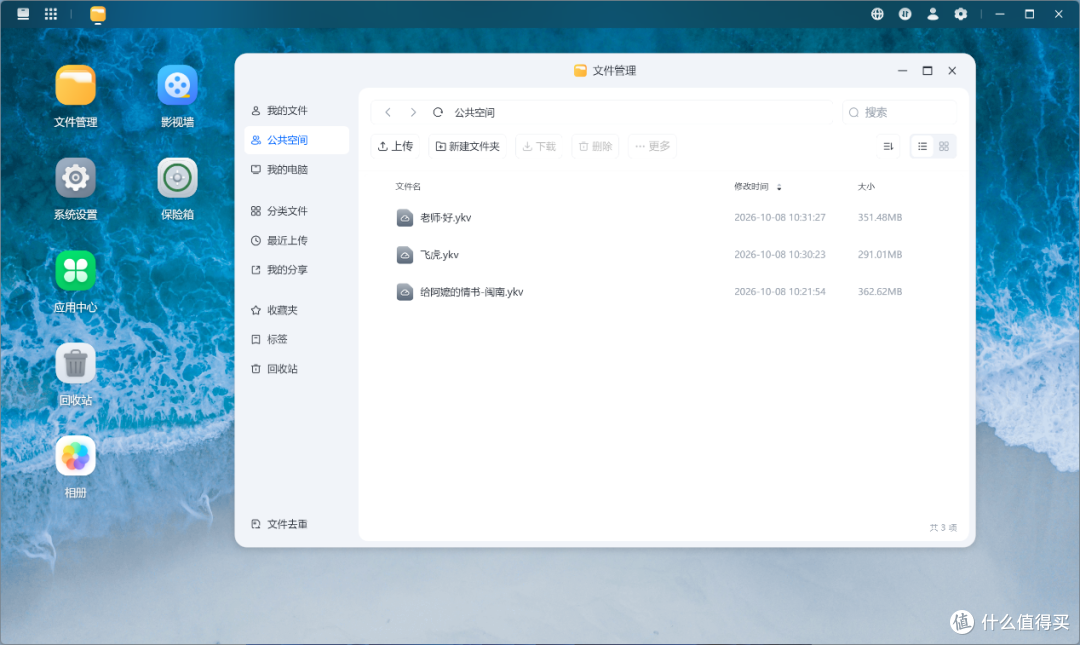Click the 老师-好.ykv file icon
Viewport: 1080px width, 645px height.
(x=405, y=218)
